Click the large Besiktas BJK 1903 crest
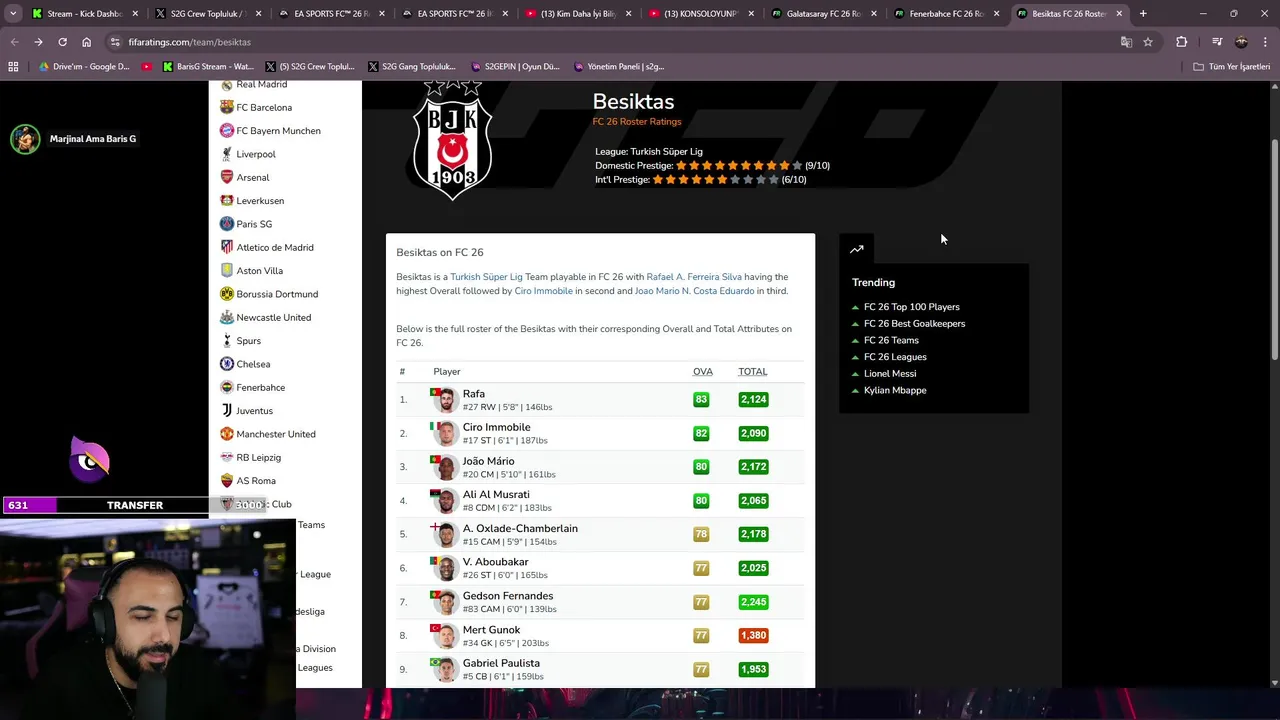 pos(453,141)
